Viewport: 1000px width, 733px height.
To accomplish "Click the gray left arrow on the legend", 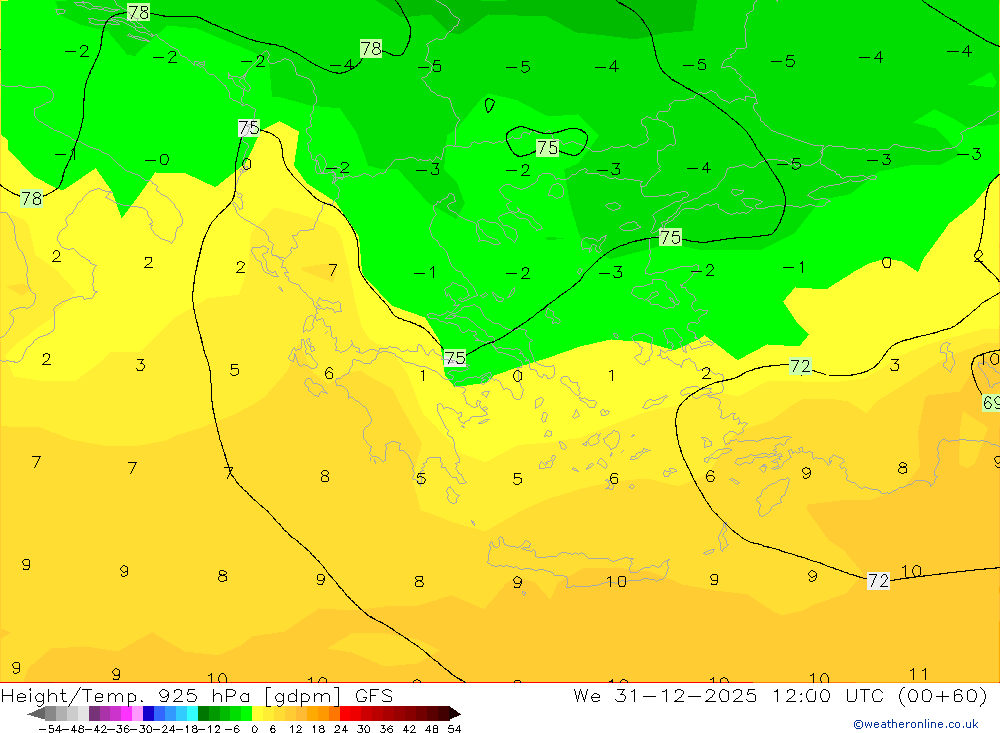I will tap(36, 714).
